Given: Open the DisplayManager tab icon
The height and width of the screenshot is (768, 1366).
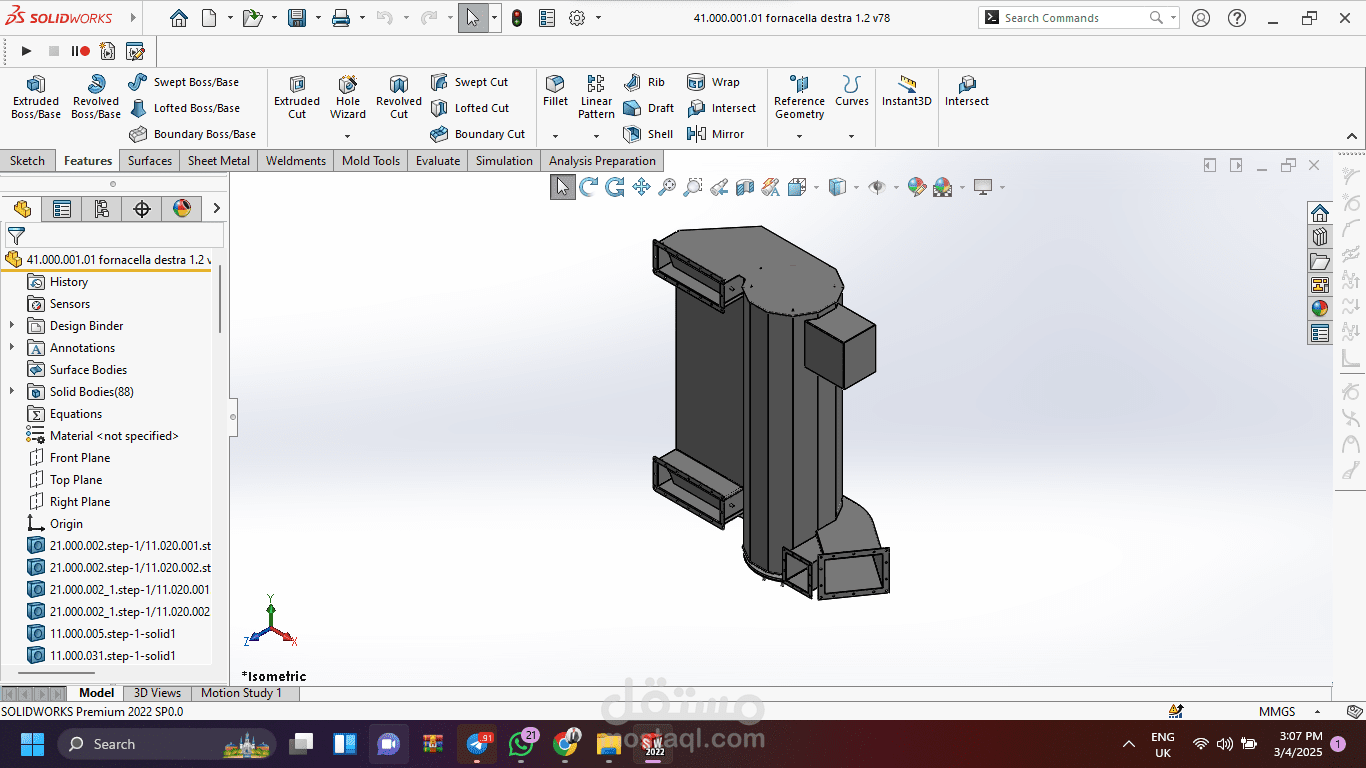Looking at the screenshot, I should [x=182, y=208].
